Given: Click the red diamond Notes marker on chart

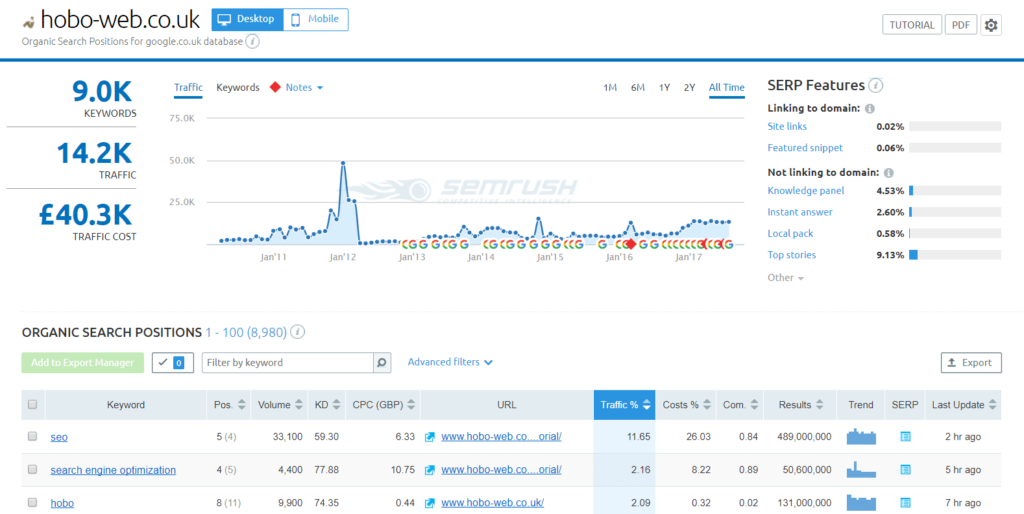Looking at the screenshot, I should 630,244.
